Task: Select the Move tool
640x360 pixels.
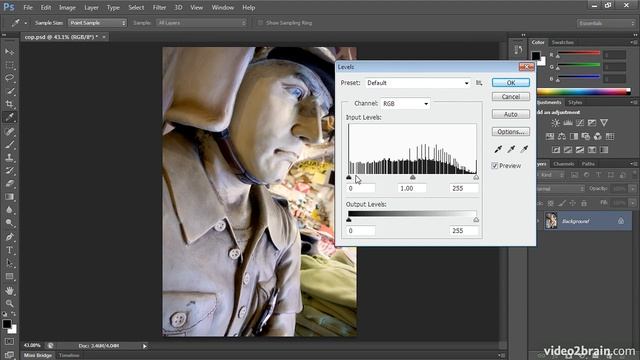Action: (9, 52)
